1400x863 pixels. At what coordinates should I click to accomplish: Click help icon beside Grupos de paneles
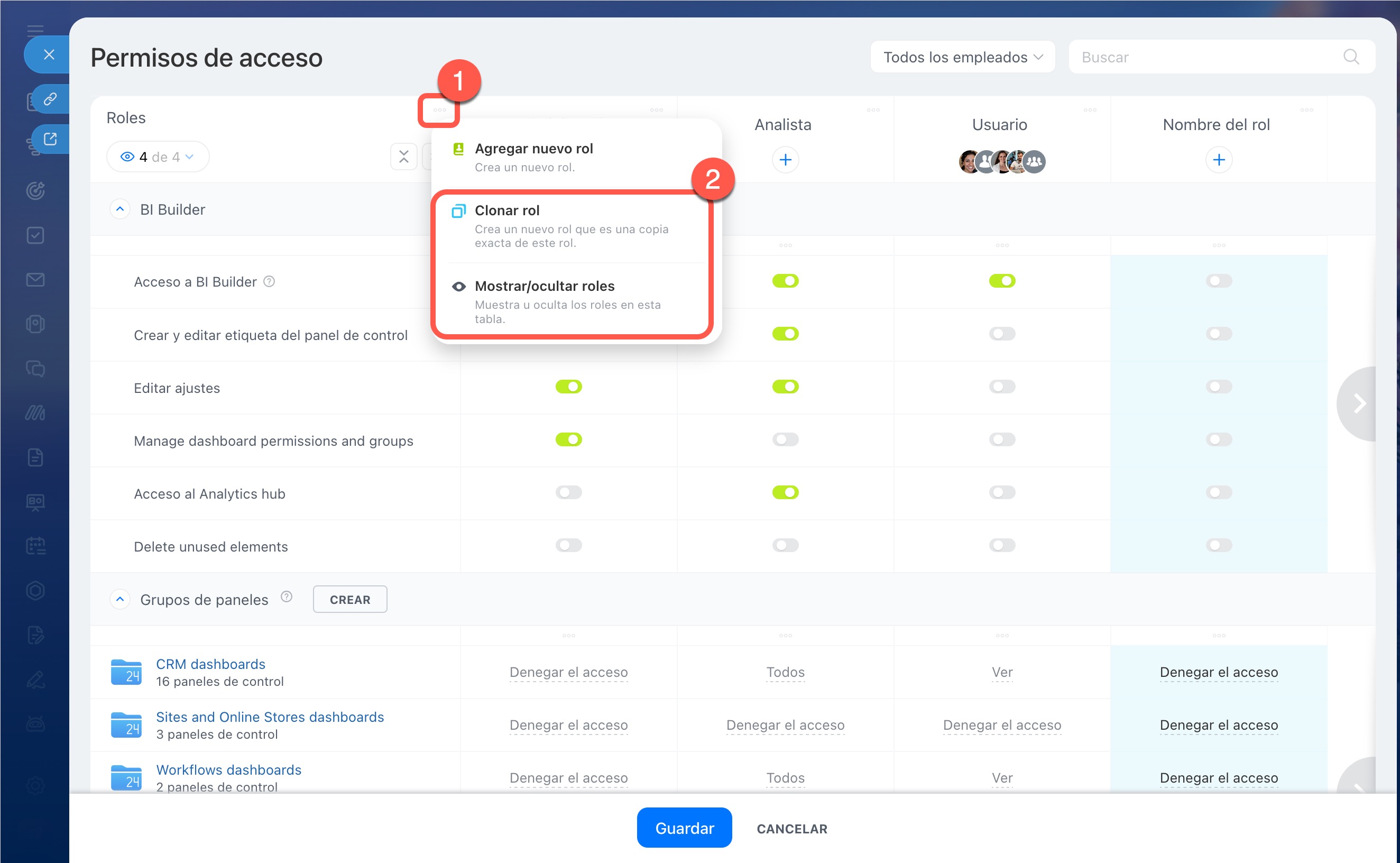pyautogui.click(x=287, y=597)
